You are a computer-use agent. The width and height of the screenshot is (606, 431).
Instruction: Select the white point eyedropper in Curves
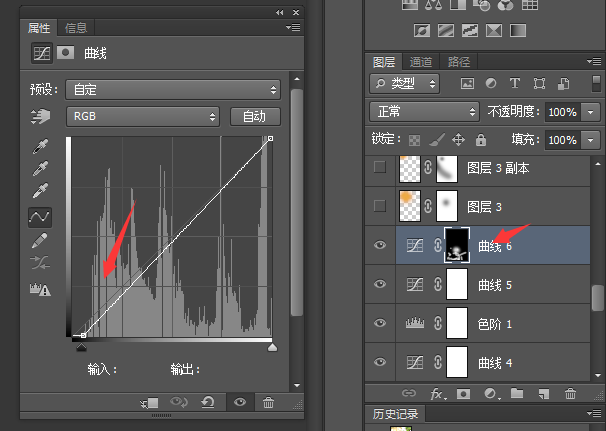(40, 190)
